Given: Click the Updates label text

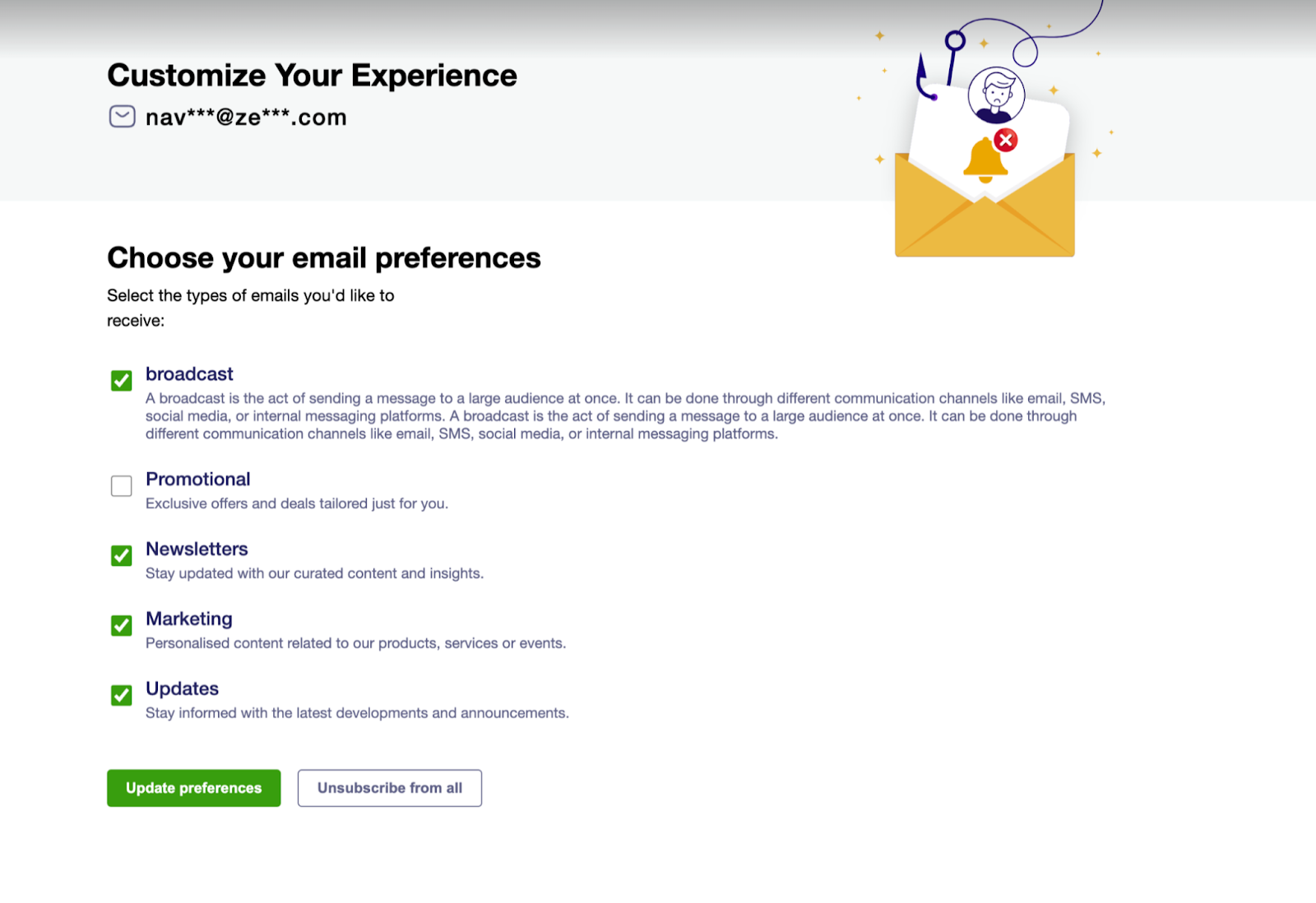Looking at the screenshot, I should (x=182, y=689).
